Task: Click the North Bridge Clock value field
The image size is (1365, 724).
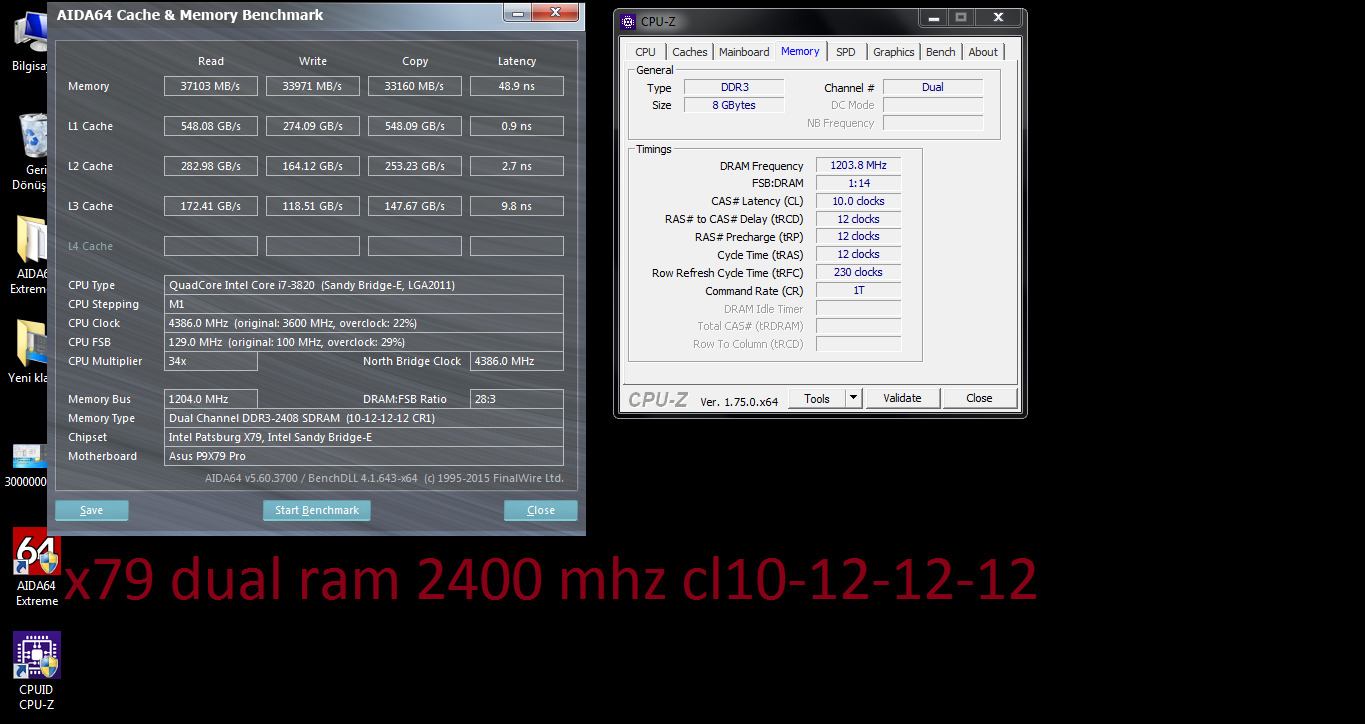Action: pos(517,361)
